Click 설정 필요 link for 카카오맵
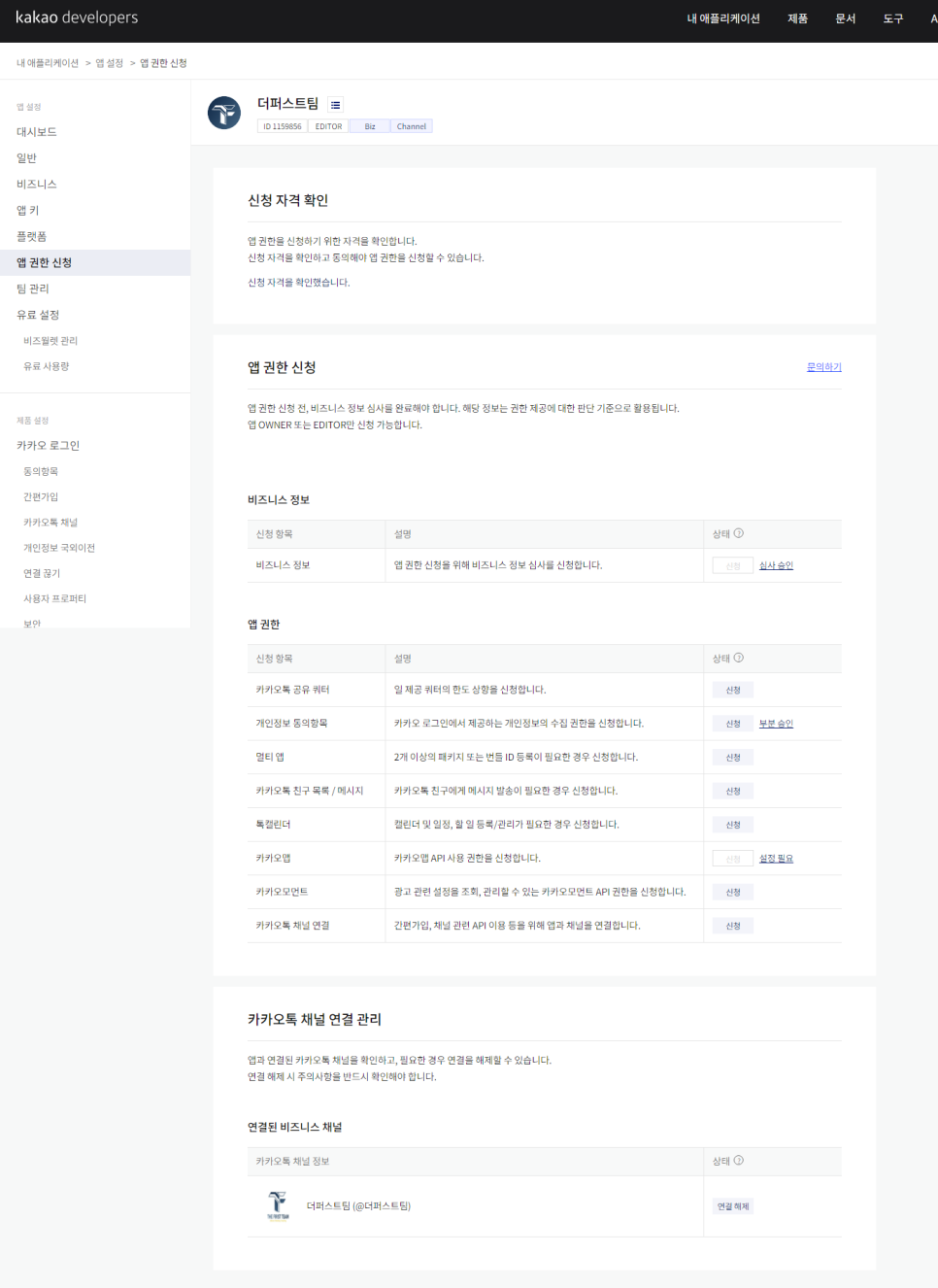This screenshot has width=938, height=1288. [x=776, y=859]
